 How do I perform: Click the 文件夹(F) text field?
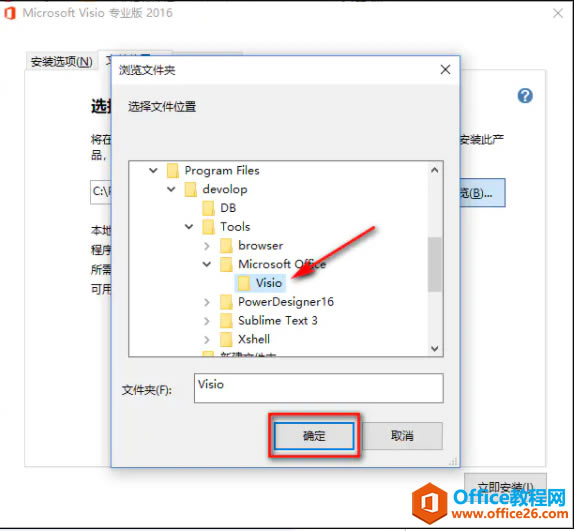(x=319, y=388)
